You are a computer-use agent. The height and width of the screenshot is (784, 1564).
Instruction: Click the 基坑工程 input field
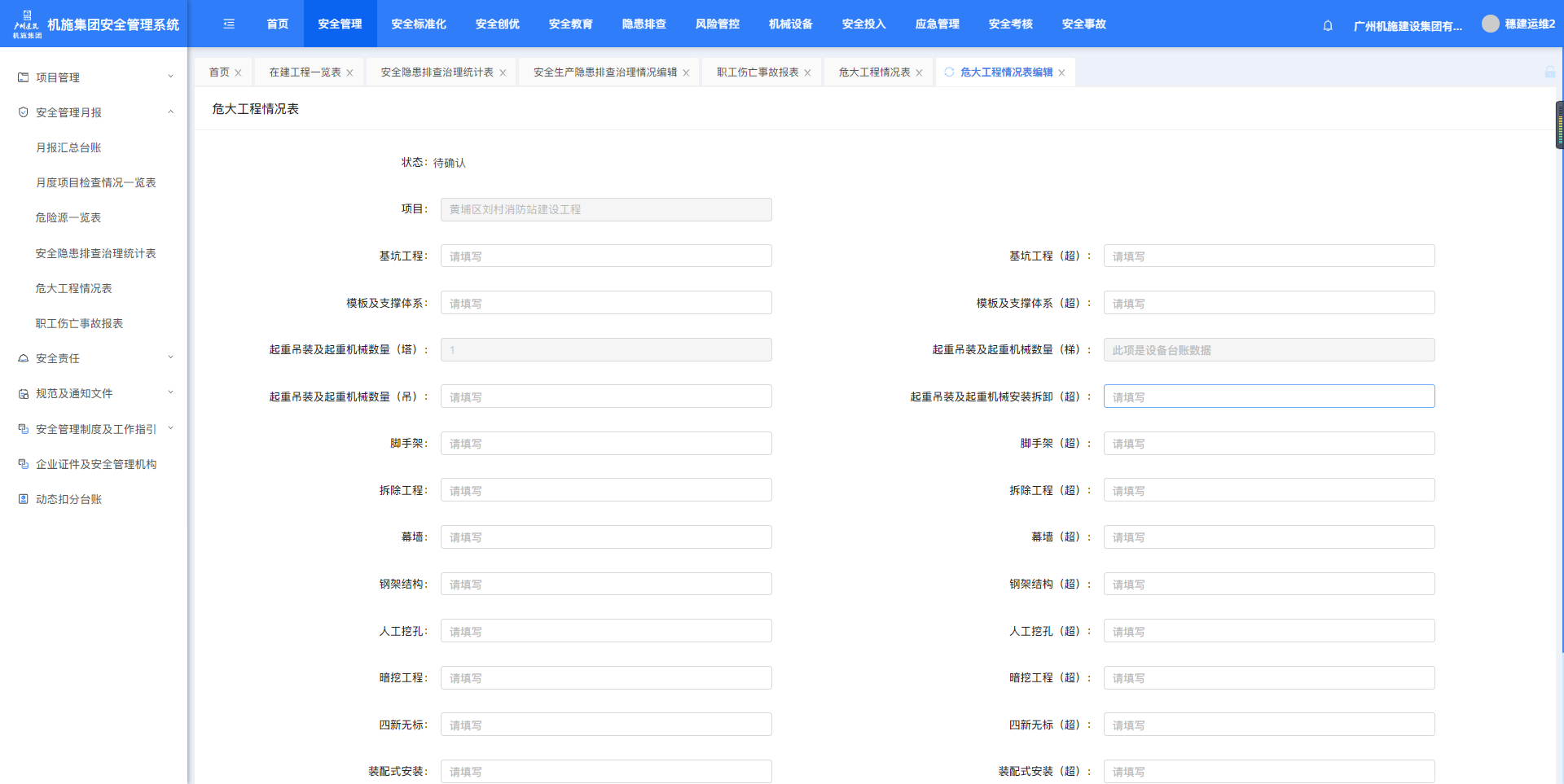click(x=606, y=256)
